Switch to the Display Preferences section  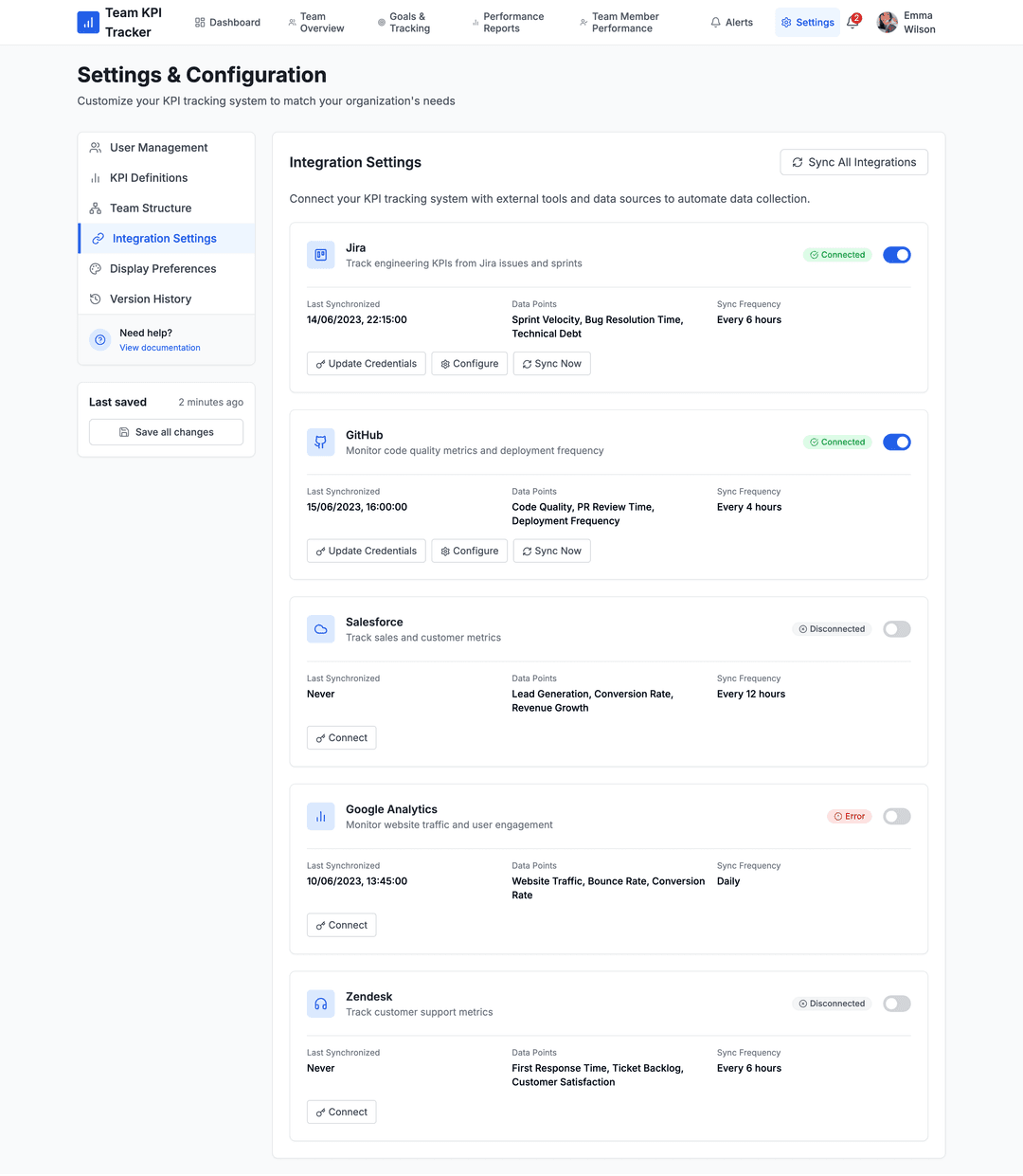pos(162,268)
